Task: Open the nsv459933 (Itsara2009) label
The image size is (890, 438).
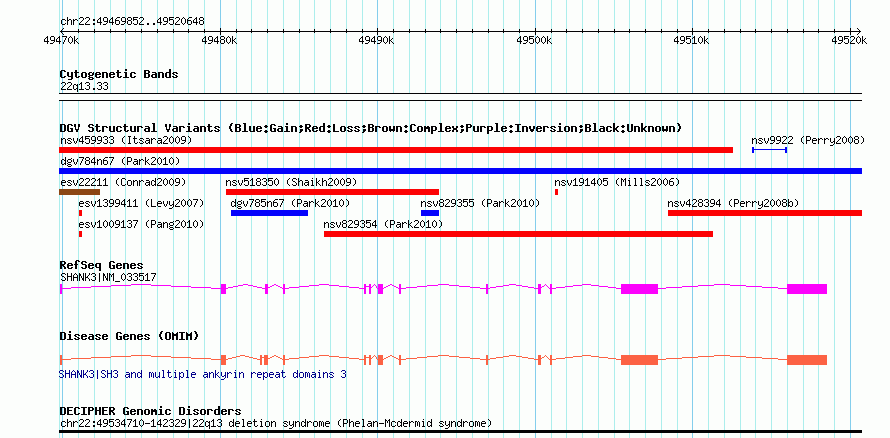Action: (x=126, y=140)
